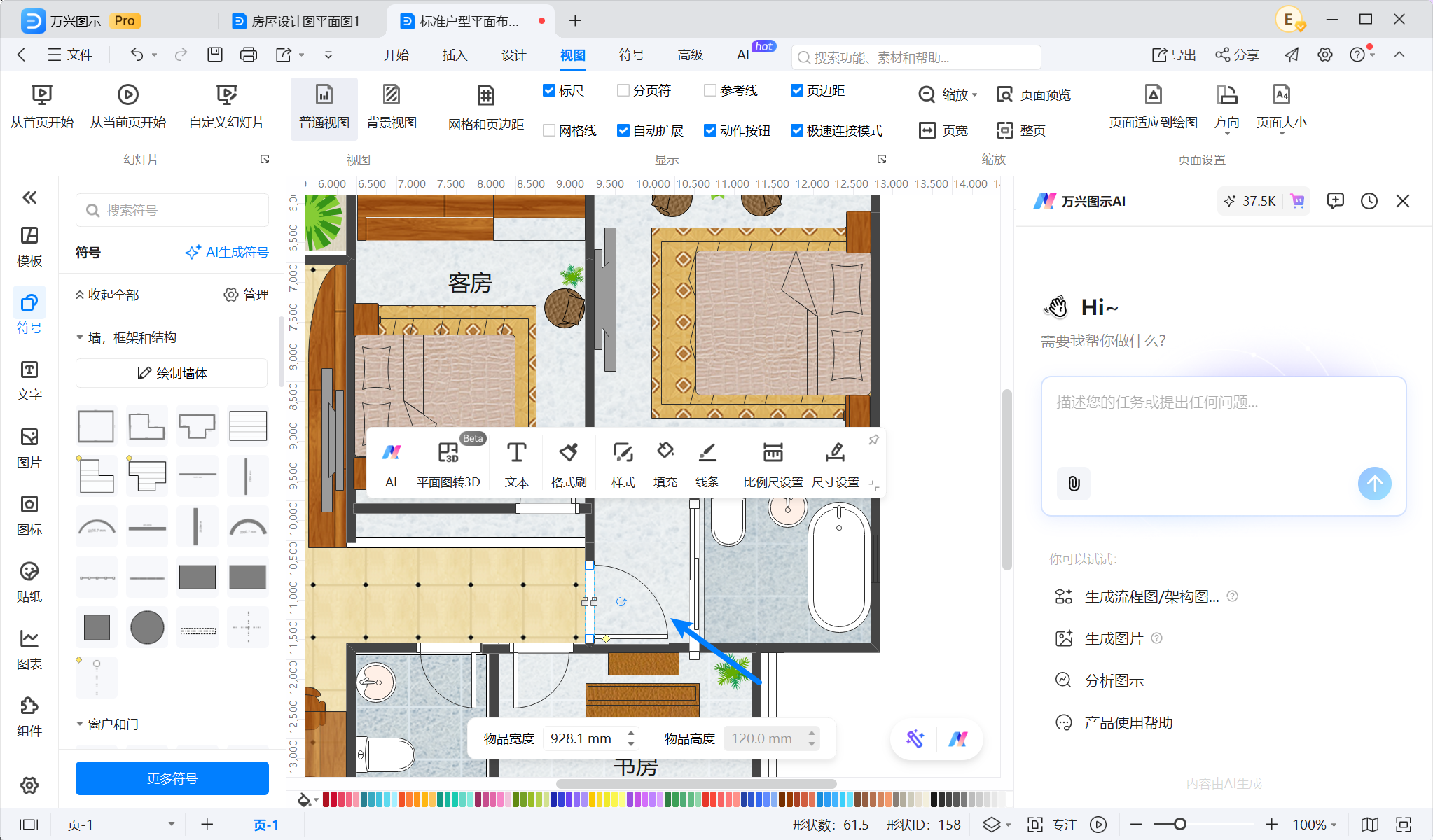The image size is (1433, 840).
Task: Open the 缩放 zoom dropdown
Action: click(x=948, y=94)
